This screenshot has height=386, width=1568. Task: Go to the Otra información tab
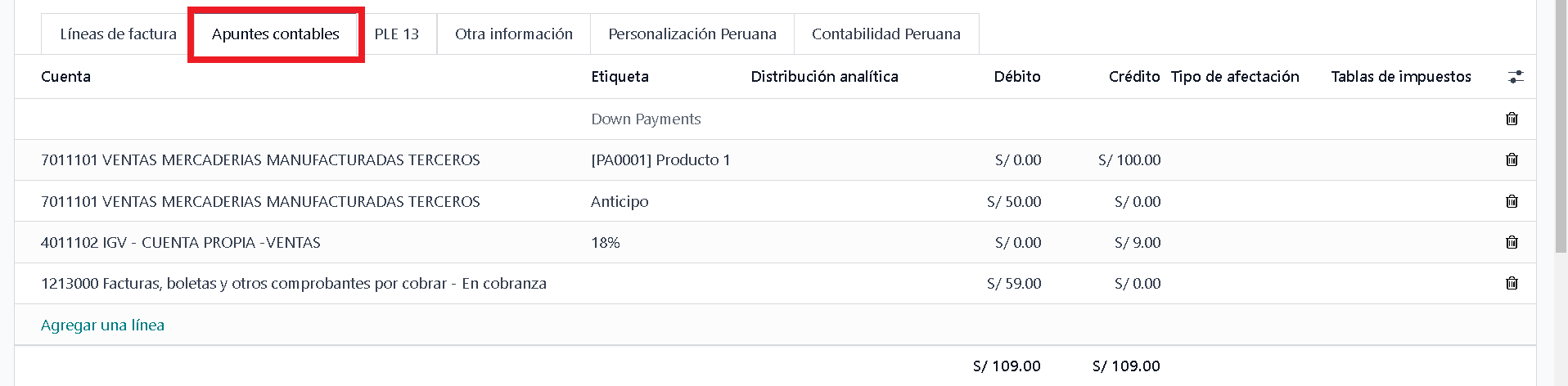(x=514, y=34)
